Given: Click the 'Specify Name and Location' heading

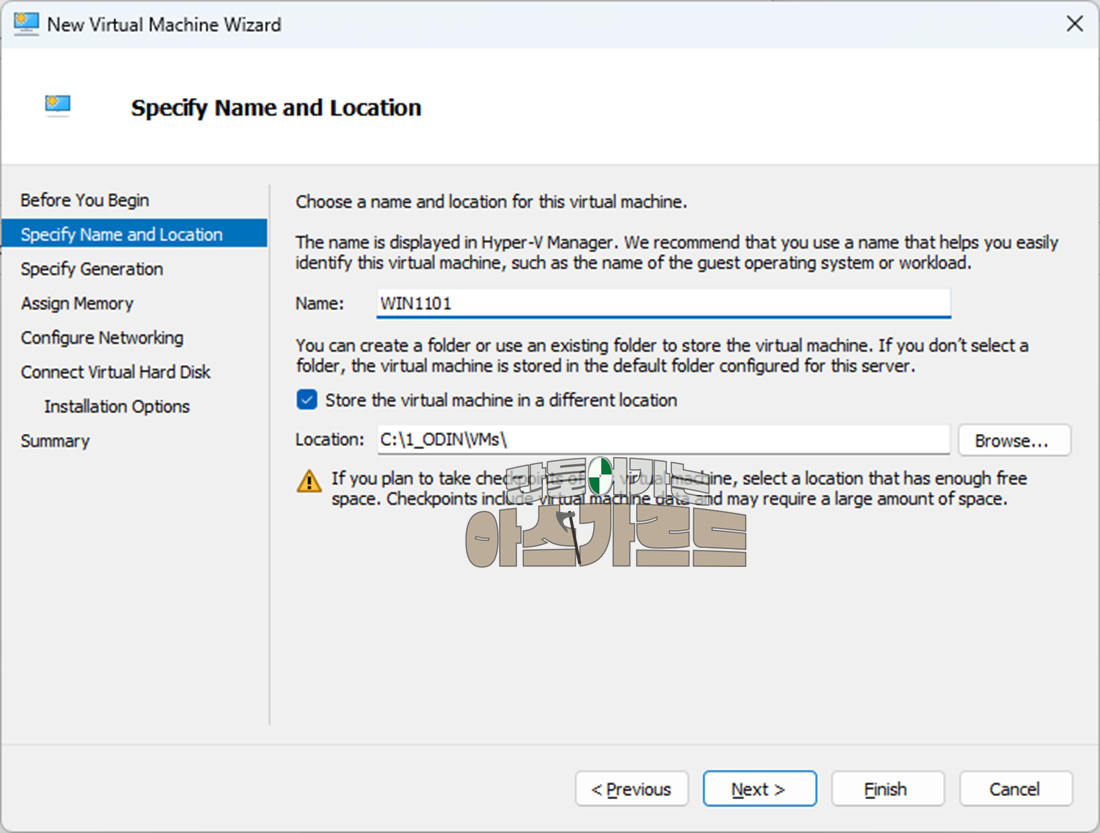Looking at the screenshot, I should 276,107.
